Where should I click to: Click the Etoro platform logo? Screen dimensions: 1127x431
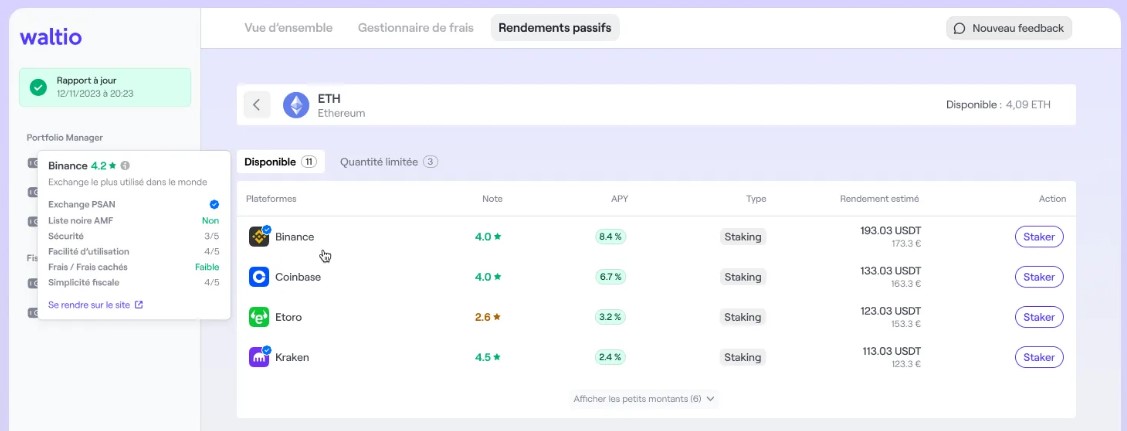(259, 317)
